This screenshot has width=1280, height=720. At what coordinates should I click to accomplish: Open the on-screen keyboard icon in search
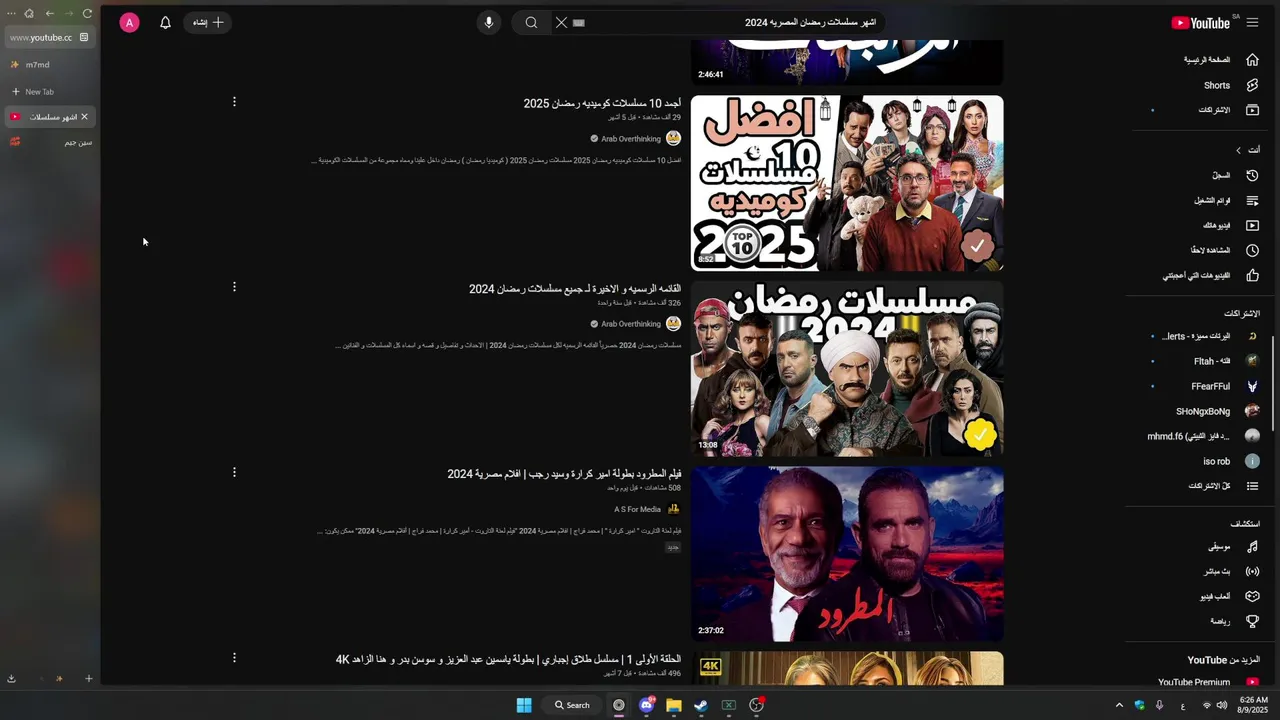pos(578,22)
